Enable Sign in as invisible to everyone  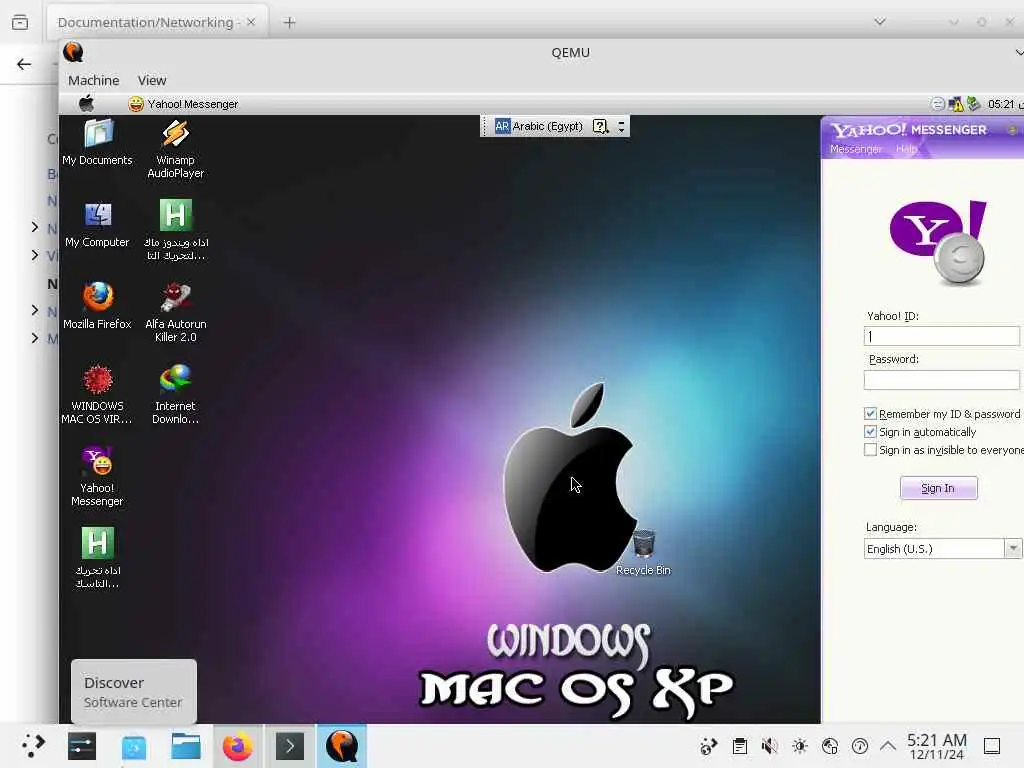coord(870,450)
